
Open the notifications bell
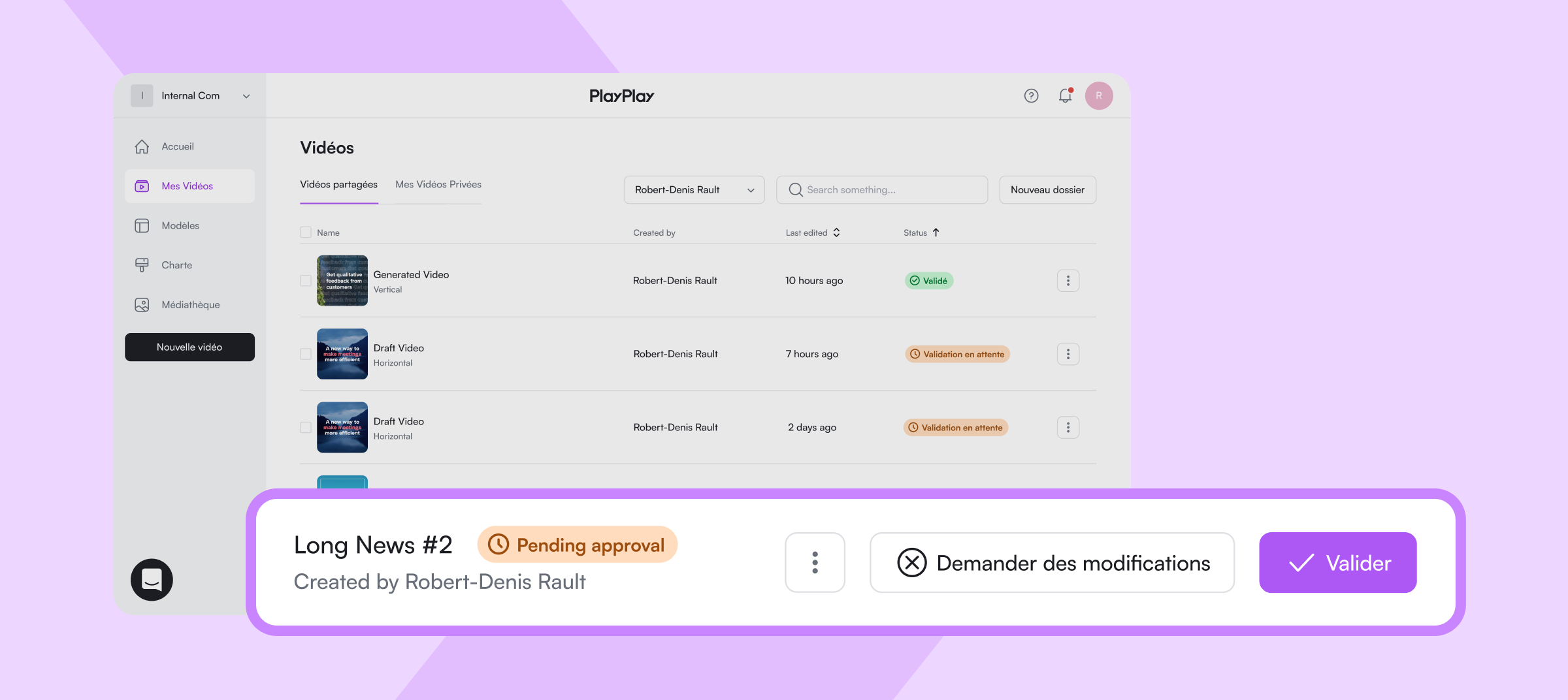[1066, 96]
